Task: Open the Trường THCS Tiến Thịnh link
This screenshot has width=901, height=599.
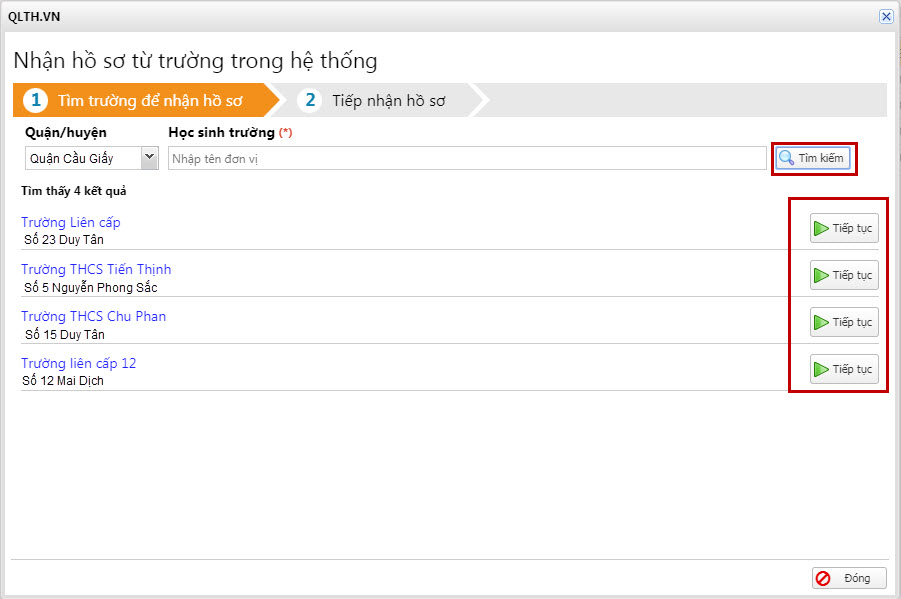Action: pyautogui.click(x=96, y=269)
